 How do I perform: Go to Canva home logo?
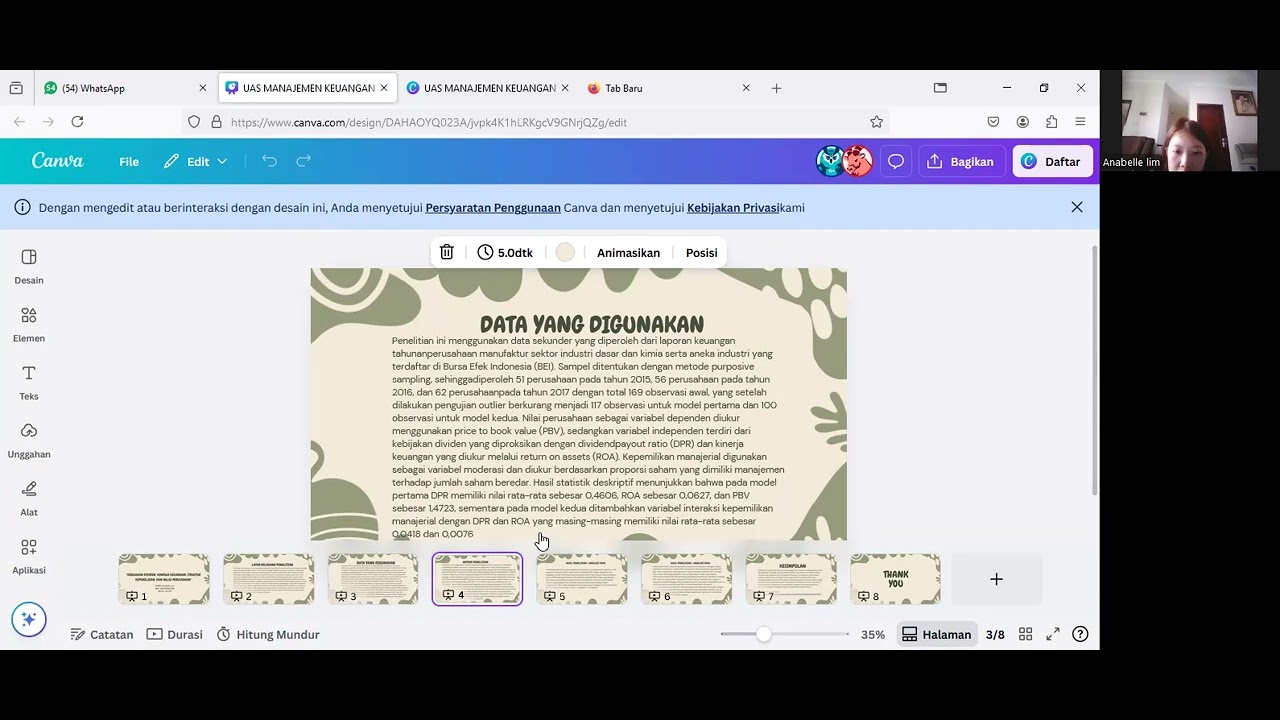pyautogui.click(x=58, y=161)
